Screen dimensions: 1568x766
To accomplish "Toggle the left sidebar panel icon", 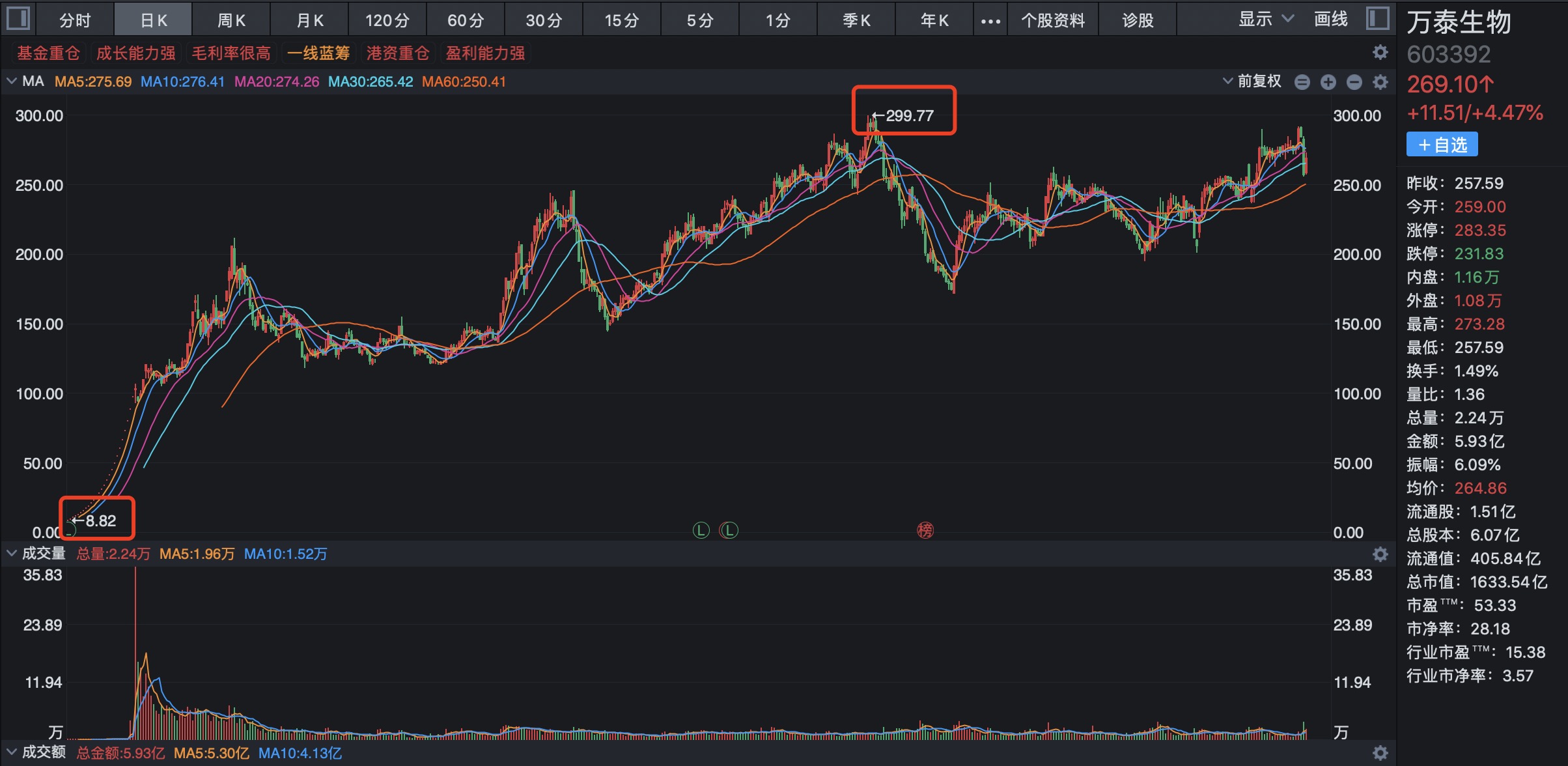I will click(x=18, y=18).
